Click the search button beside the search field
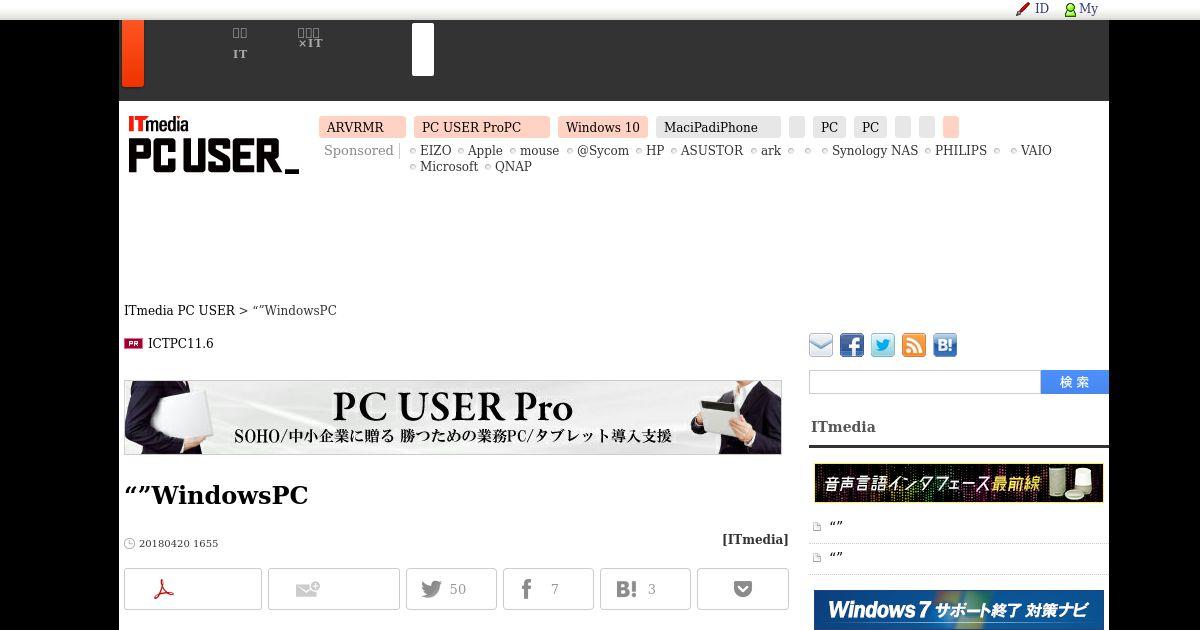The width and height of the screenshot is (1200, 630). point(1075,382)
